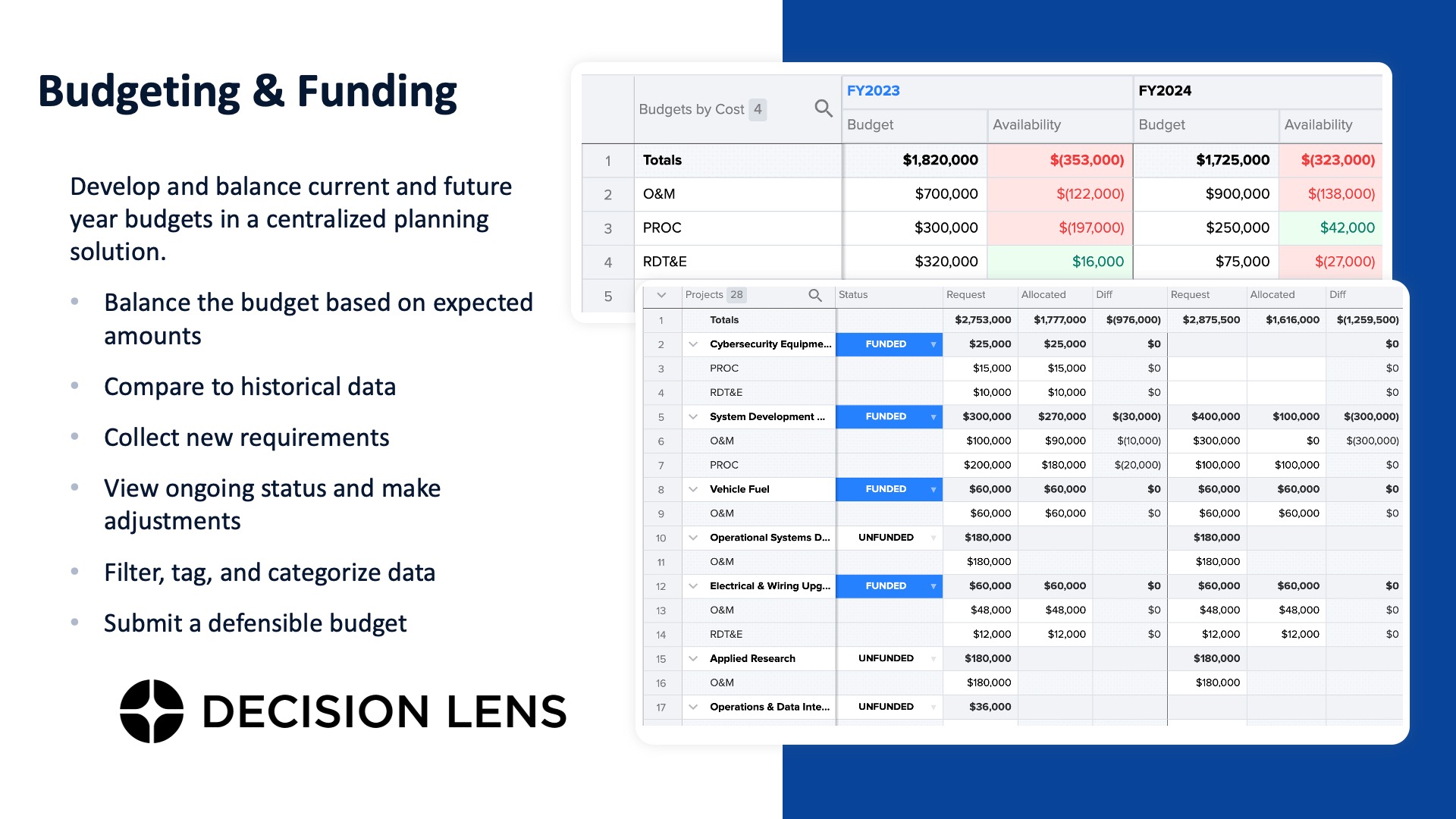Image resolution: width=1456 pixels, height=819 pixels.
Task: Toggle availability display for O&M row
Action: click(122, 0)
